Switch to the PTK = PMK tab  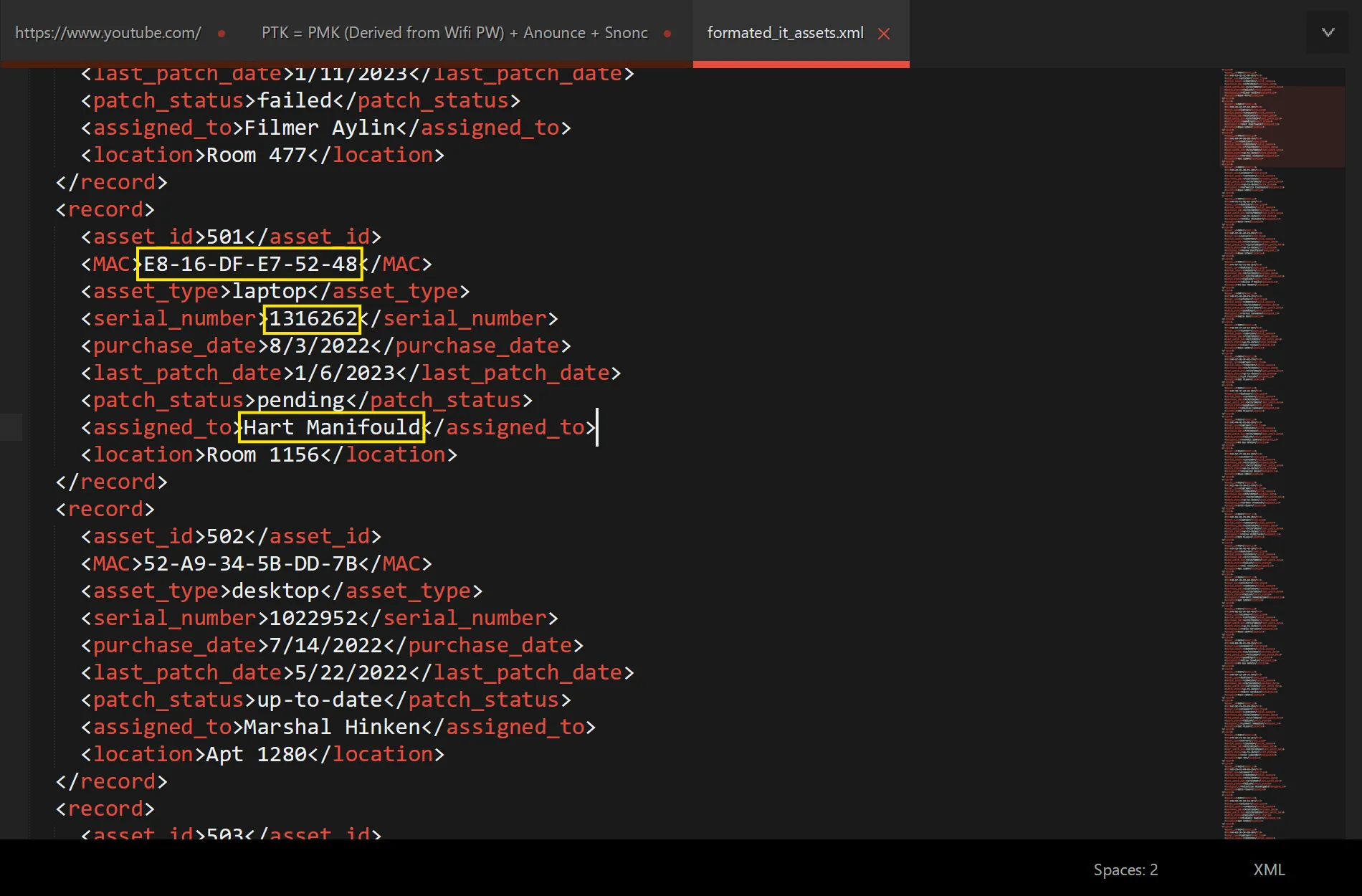tap(454, 33)
